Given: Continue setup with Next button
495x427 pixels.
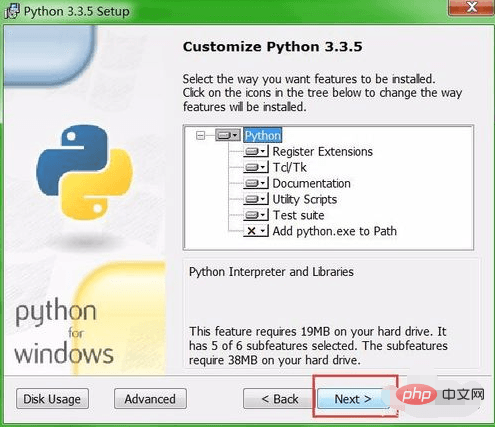Looking at the screenshot, I should [x=353, y=399].
